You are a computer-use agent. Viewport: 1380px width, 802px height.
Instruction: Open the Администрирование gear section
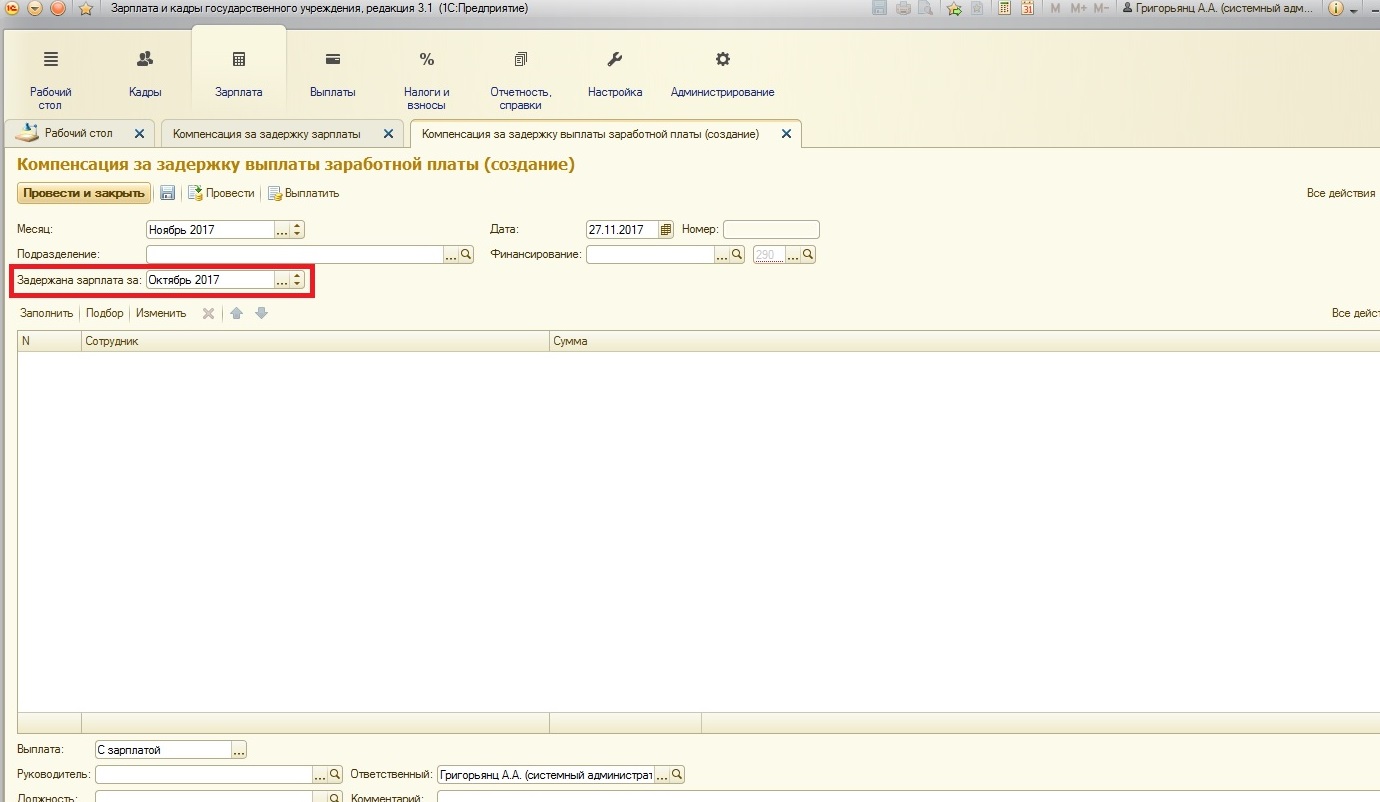(x=722, y=74)
